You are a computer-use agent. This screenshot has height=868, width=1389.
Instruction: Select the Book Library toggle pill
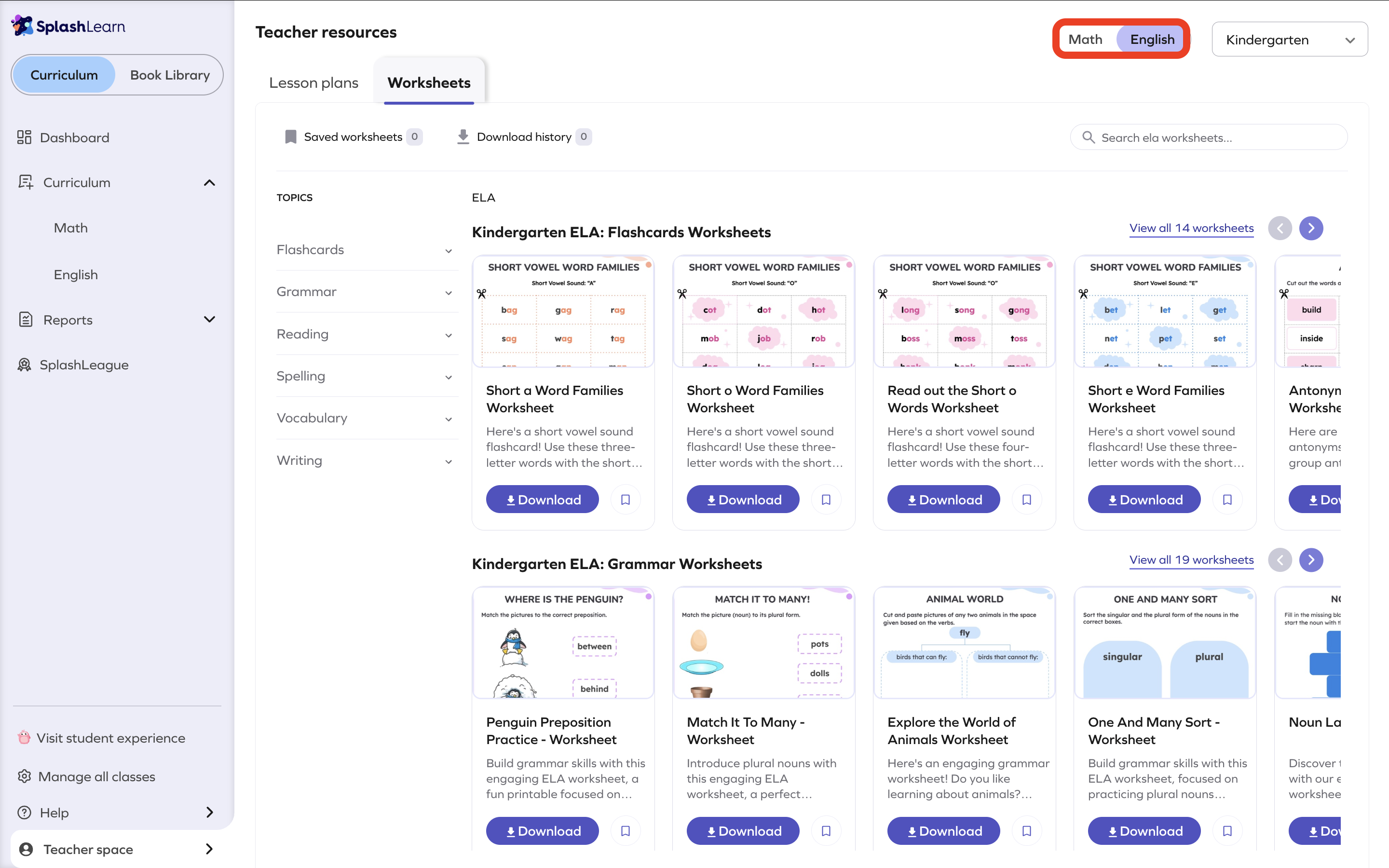click(x=170, y=75)
